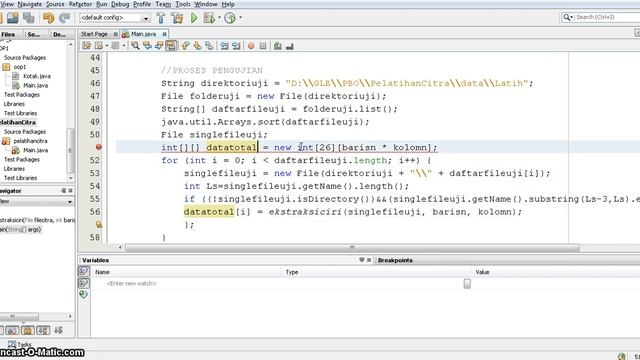
Task: Click the Enter new watch field
Action: (131, 283)
